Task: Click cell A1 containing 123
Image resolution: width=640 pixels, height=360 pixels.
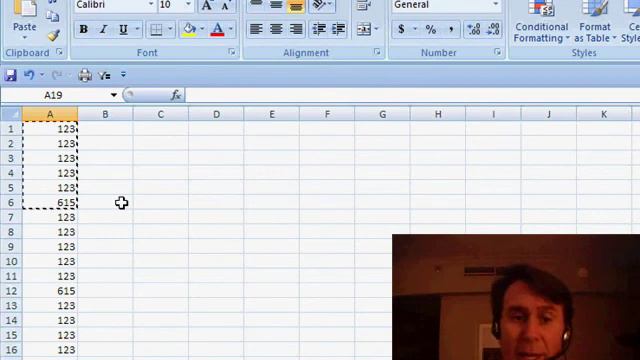Action: [50, 129]
